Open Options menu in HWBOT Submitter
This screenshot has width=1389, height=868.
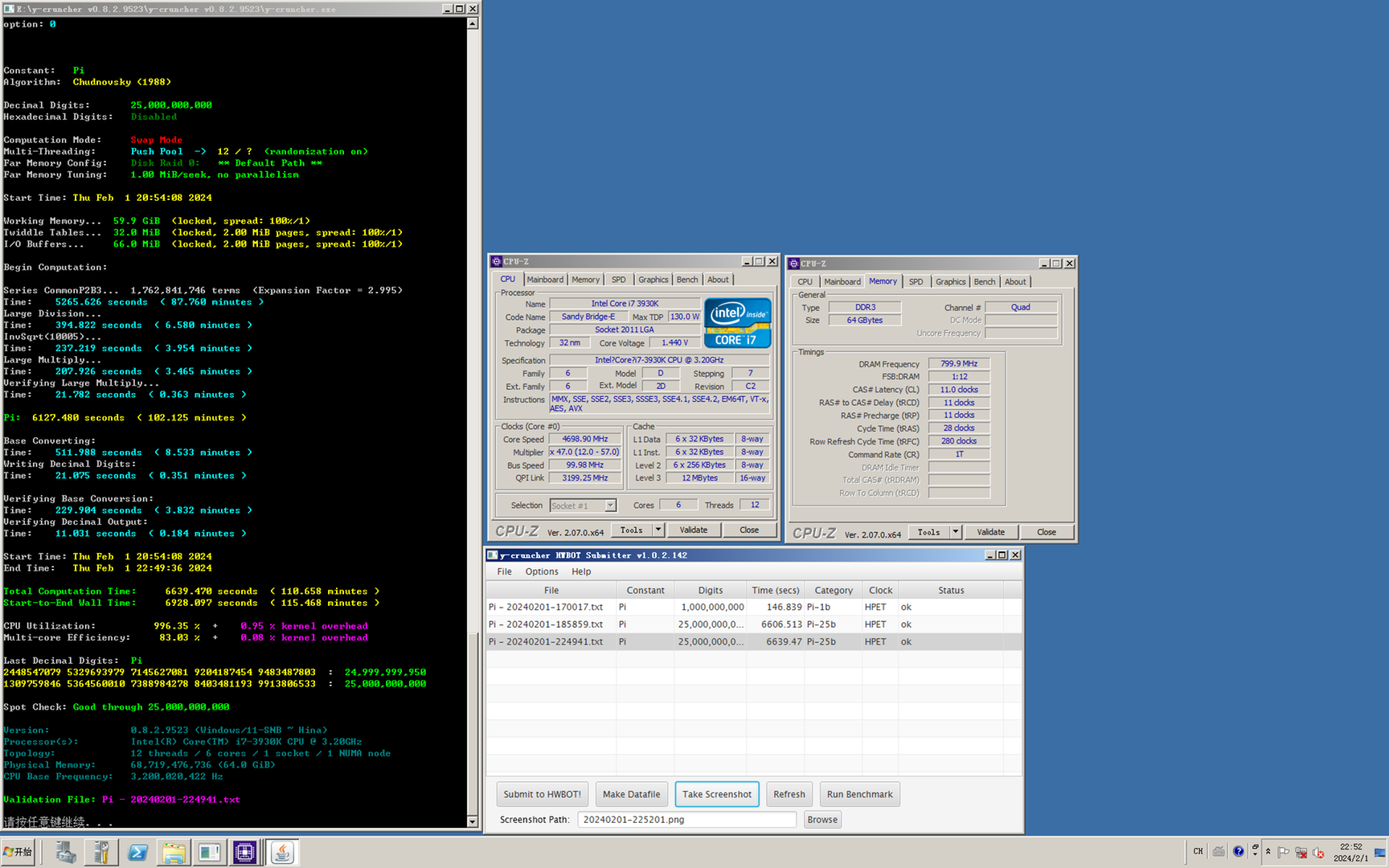click(542, 571)
